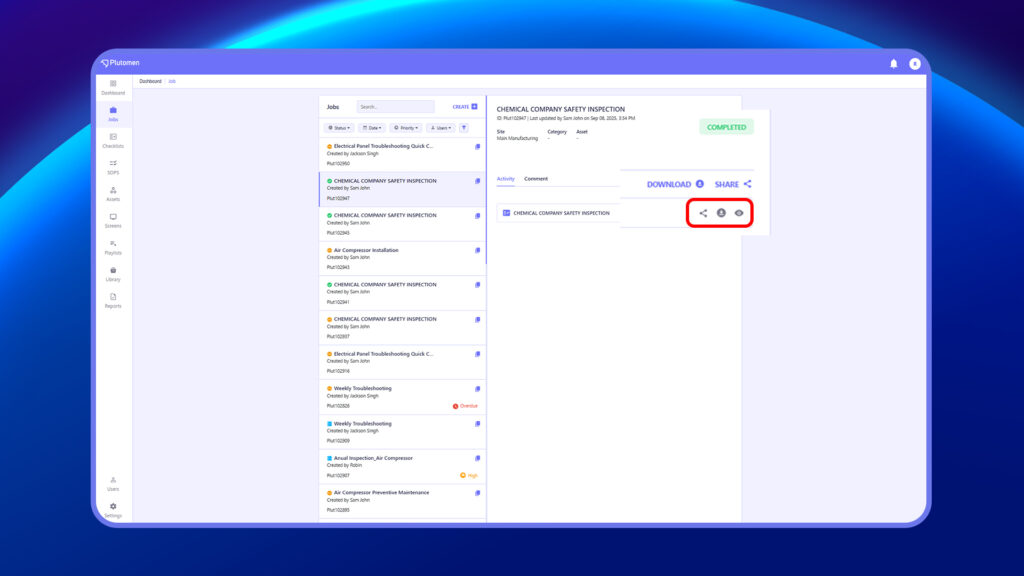Click the Dashboard breadcrumb link
The image size is (1024, 576).
pyautogui.click(x=150, y=82)
